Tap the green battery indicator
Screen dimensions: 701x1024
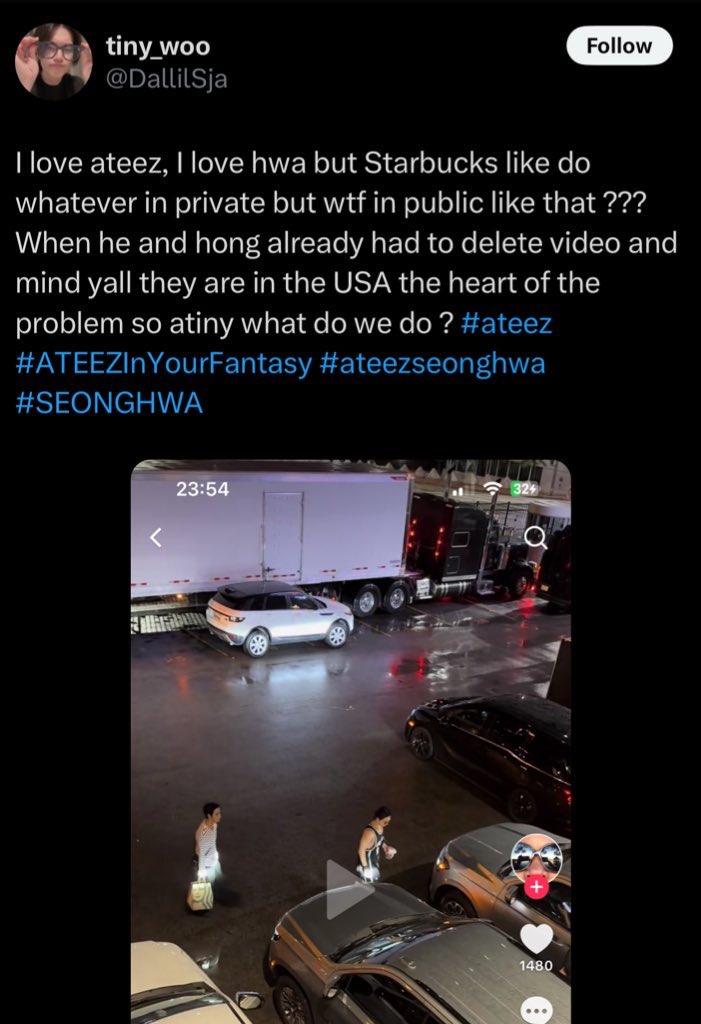[x=524, y=488]
